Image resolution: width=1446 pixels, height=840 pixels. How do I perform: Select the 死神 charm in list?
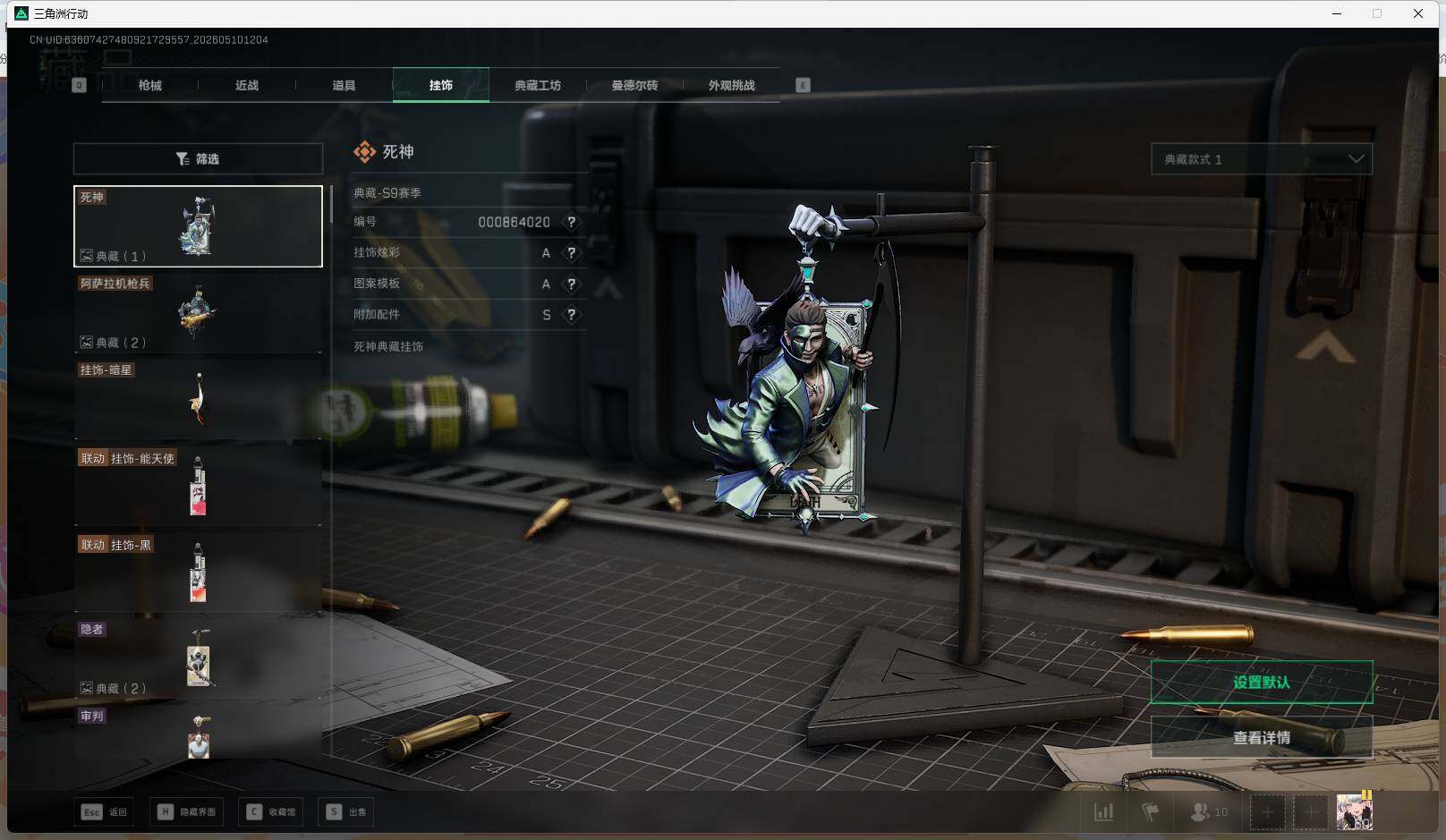click(x=198, y=226)
